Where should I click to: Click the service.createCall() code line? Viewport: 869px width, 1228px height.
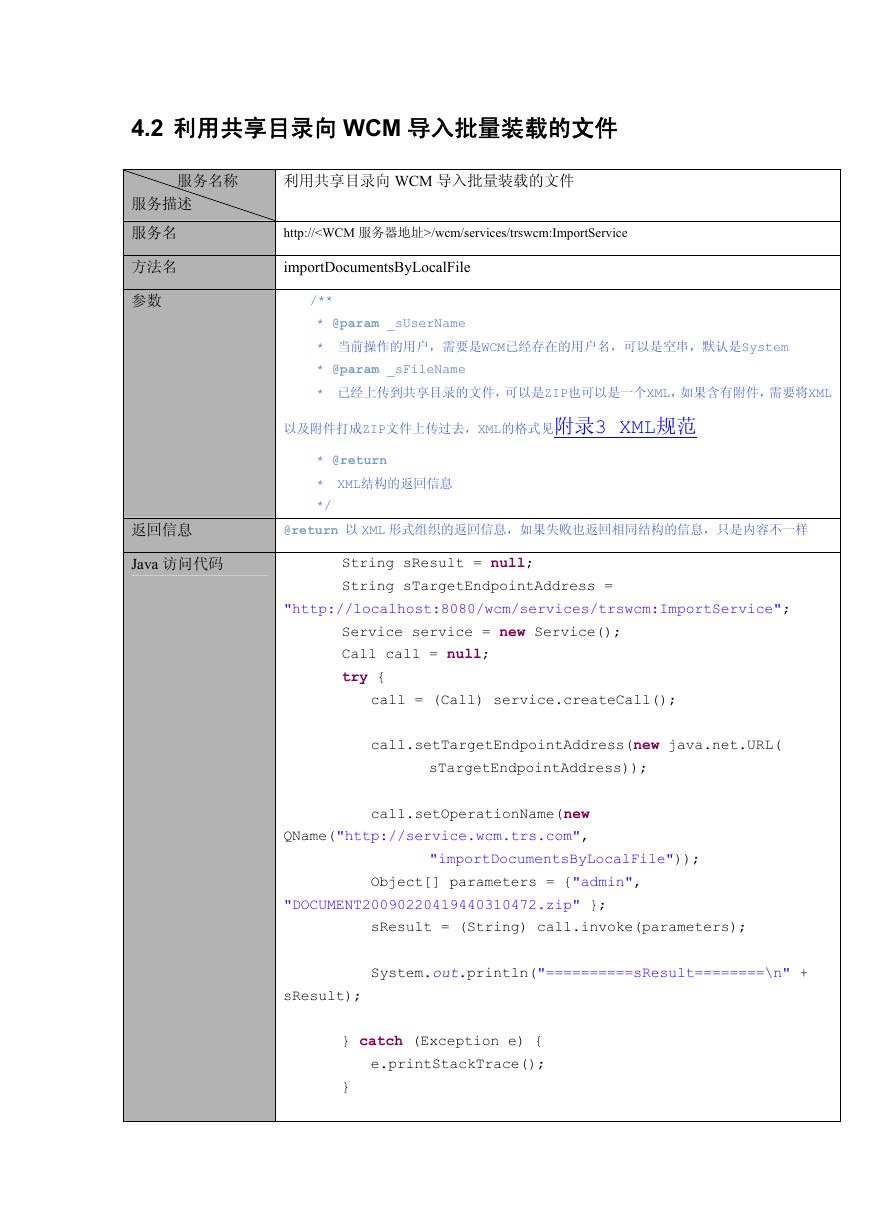coord(523,700)
